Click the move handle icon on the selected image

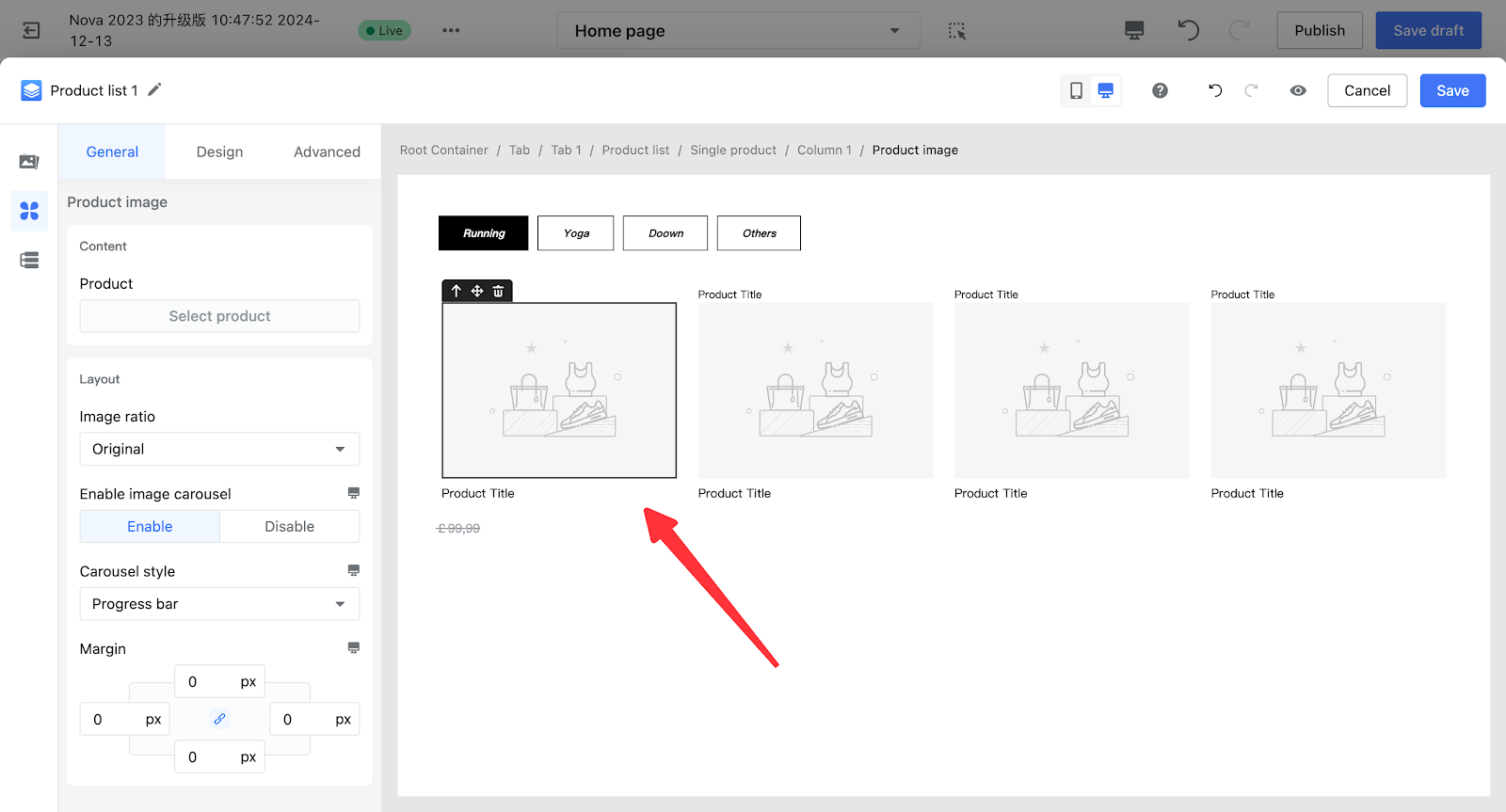pos(477,291)
